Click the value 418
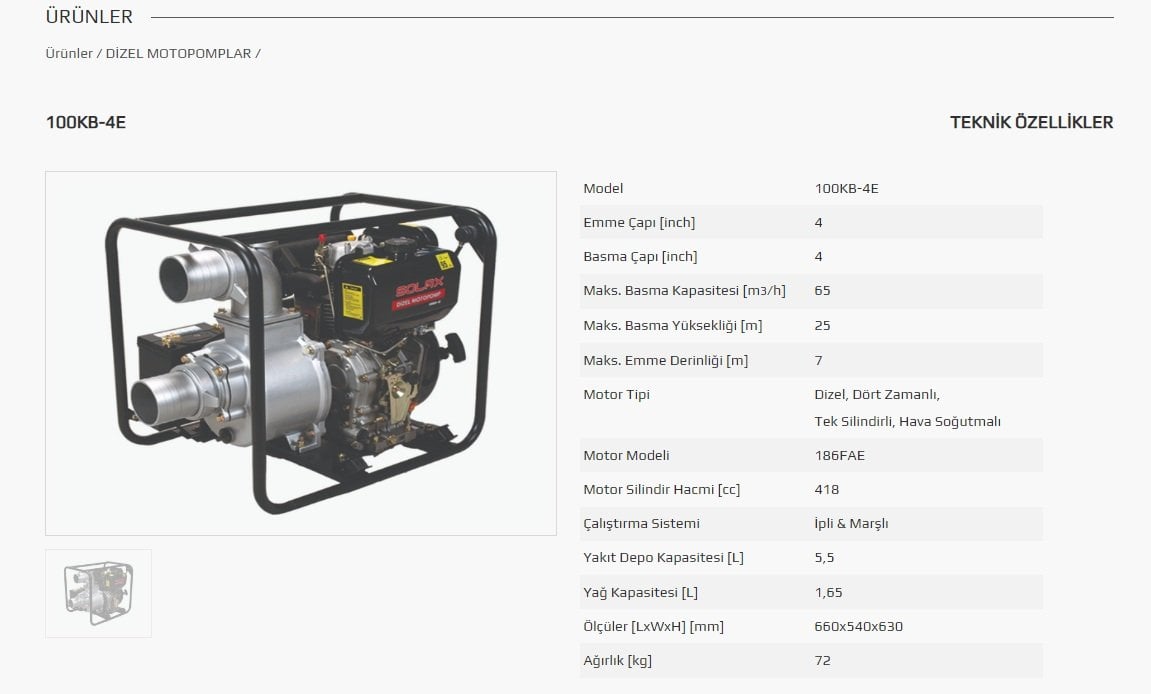Viewport: 1151px width, 694px height. pos(827,490)
